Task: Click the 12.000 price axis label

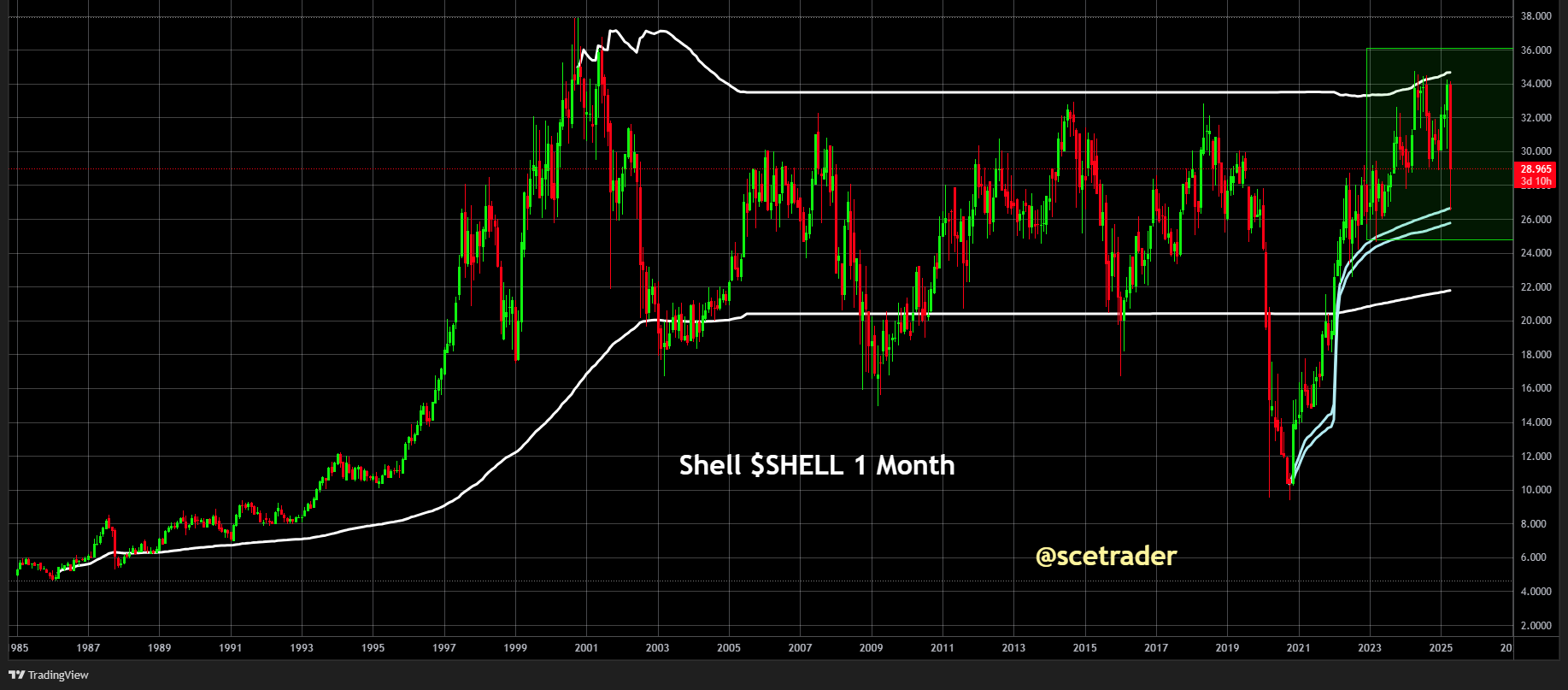Action: (1536, 457)
